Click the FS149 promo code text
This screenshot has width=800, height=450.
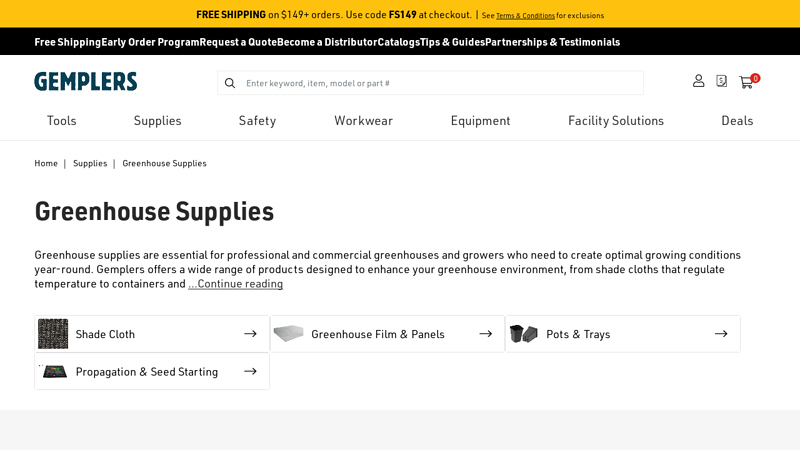403,15
